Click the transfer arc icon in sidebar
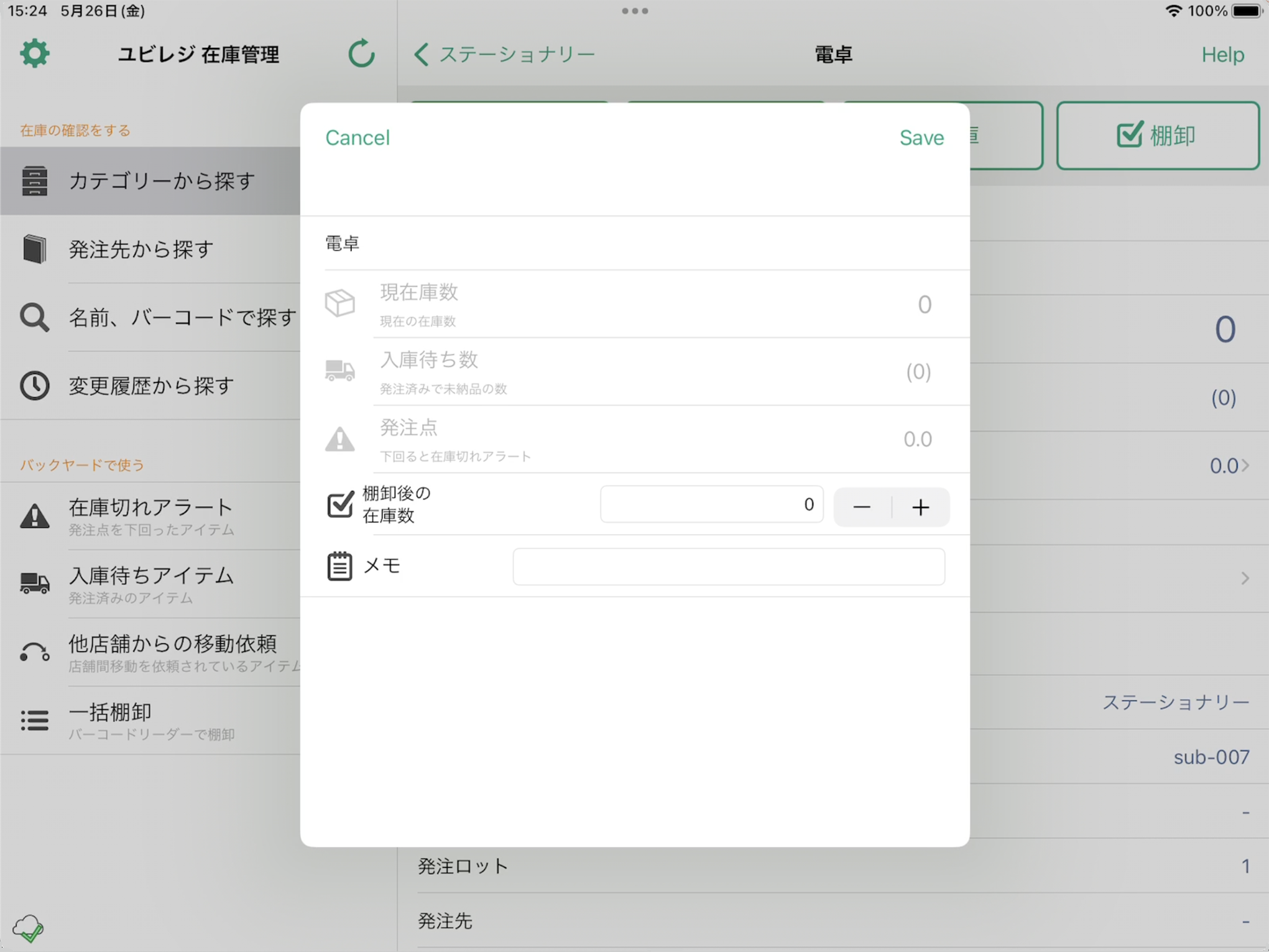This screenshot has height=952, width=1269. click(34, 652)
